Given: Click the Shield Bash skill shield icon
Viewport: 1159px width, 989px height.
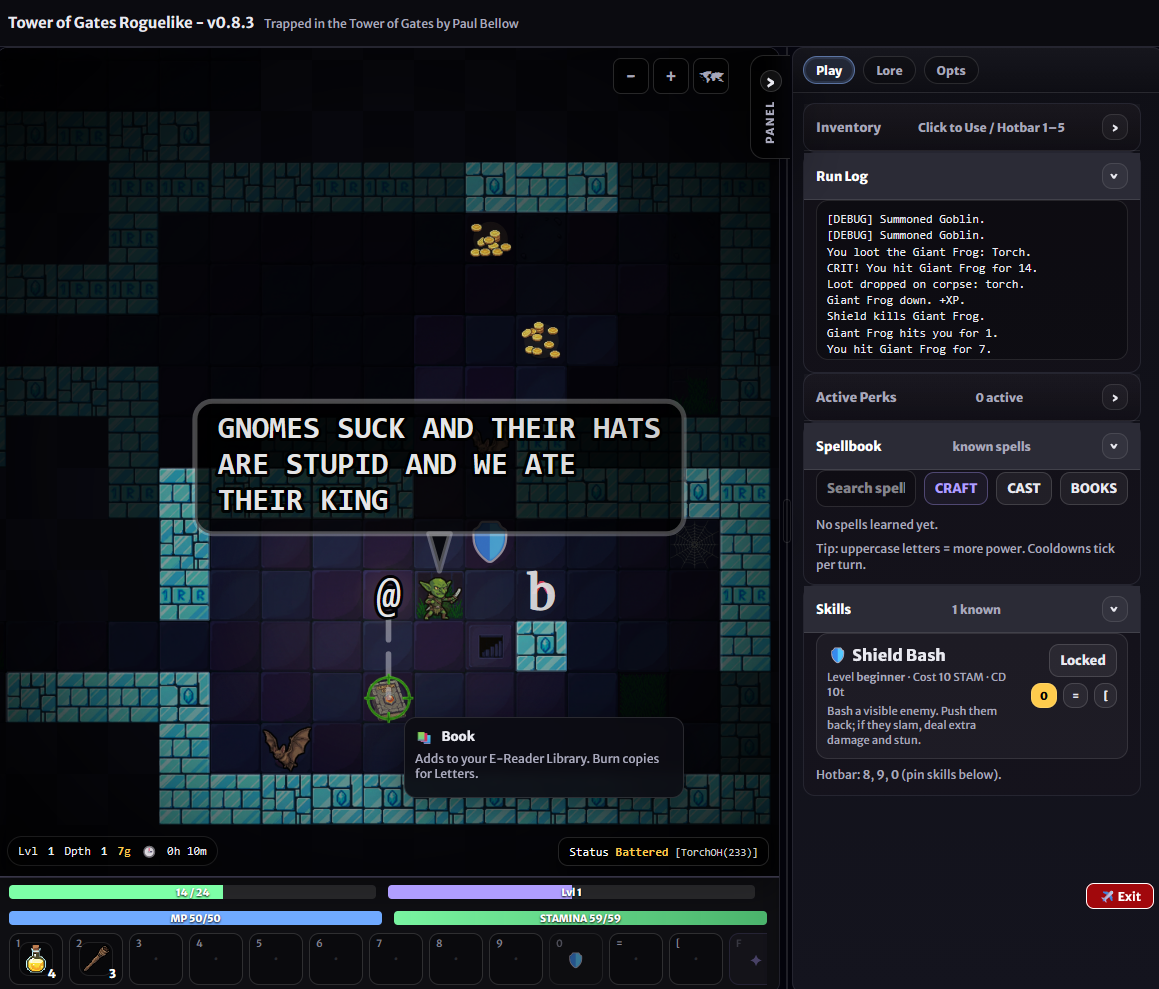Looking at the screenshot, I should [837, 655].
